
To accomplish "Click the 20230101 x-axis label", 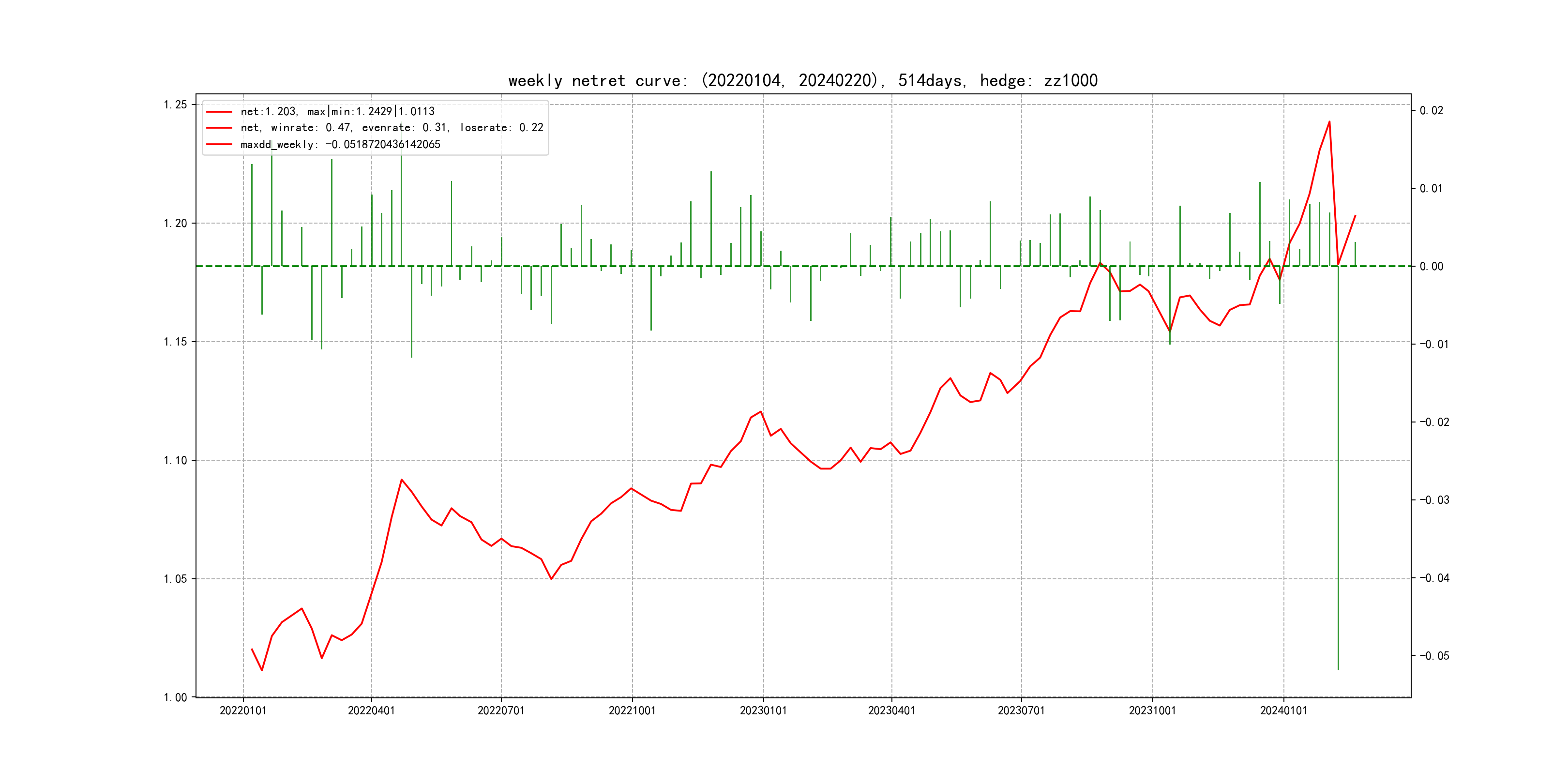I will (x=763, y=710).
